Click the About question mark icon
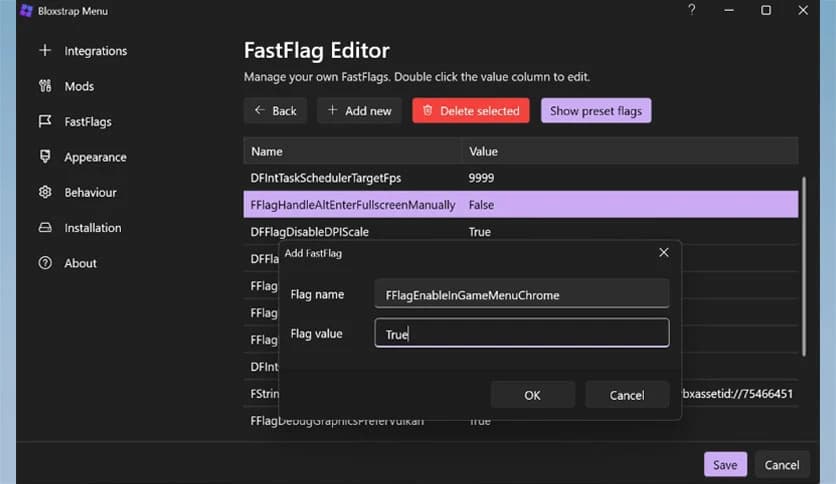Image resolution: width=836 pixels, height=484 pixels. click(x=44, y=263)
